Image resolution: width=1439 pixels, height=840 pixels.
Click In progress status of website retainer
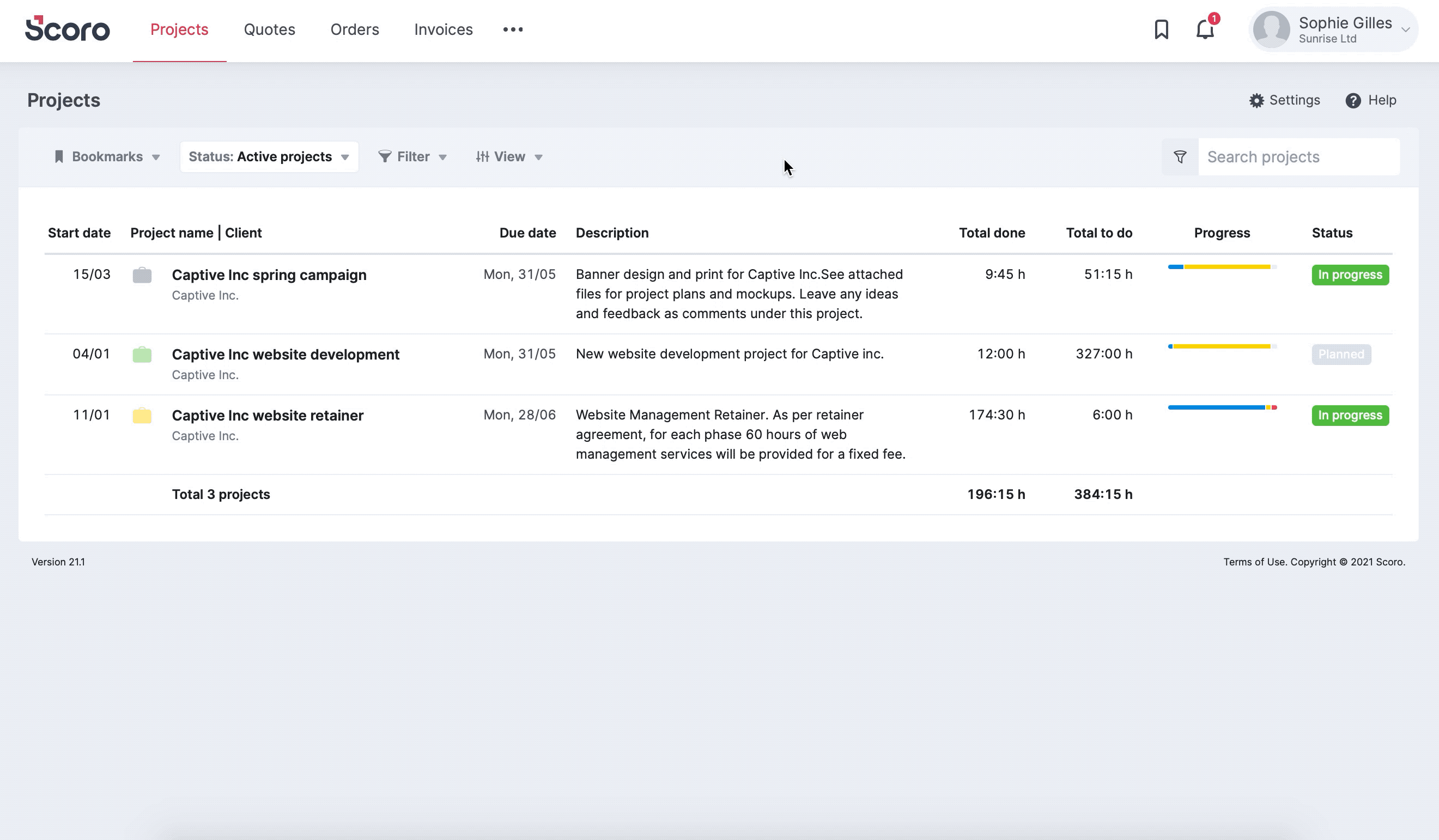[1350, 416]
